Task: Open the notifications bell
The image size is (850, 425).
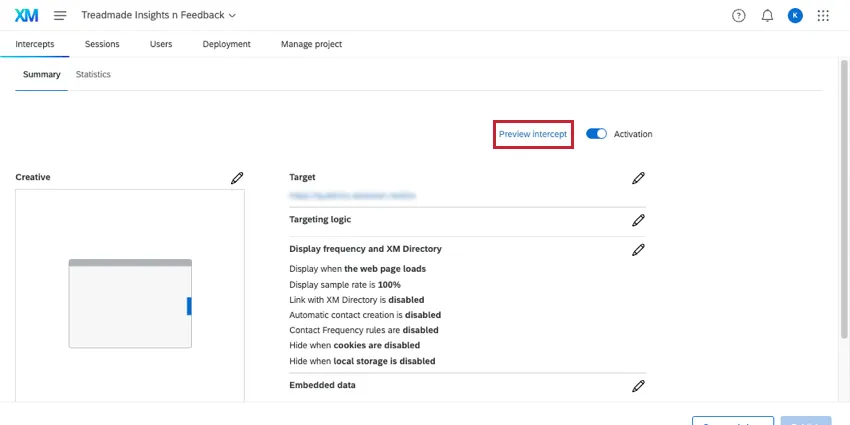Action: 767,15
